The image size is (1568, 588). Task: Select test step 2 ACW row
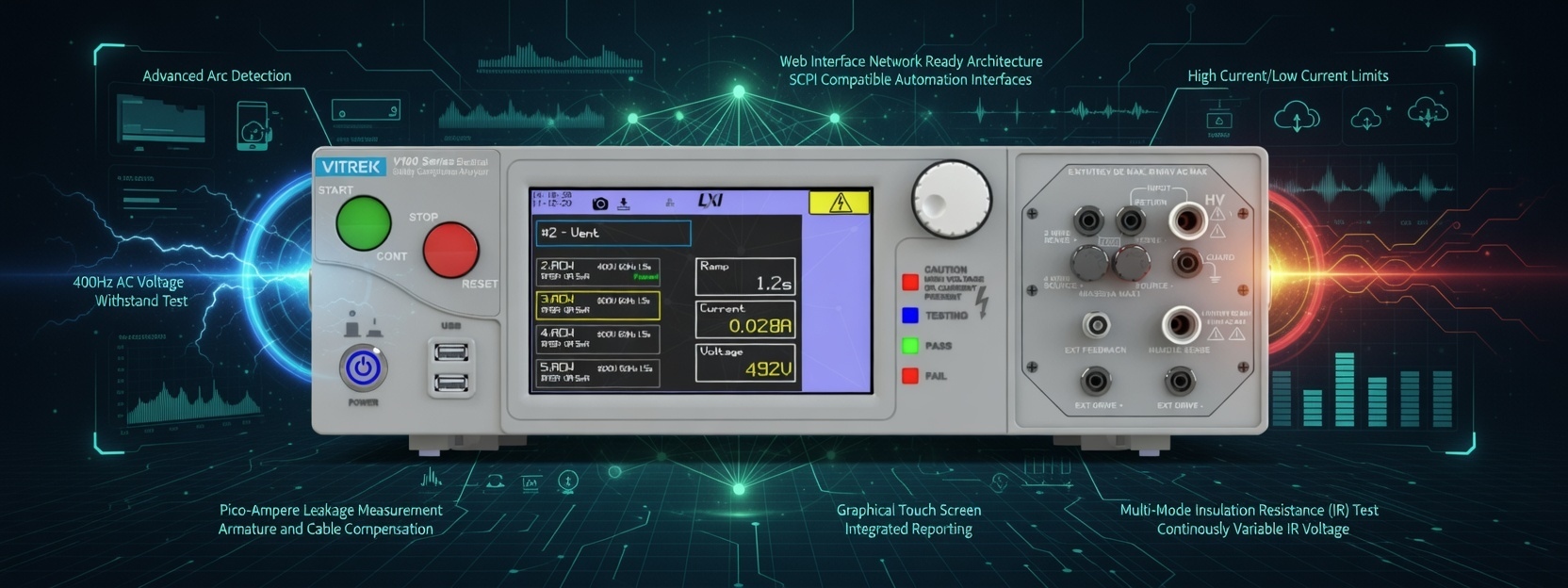pyautogui.click(x=597, y=271)
